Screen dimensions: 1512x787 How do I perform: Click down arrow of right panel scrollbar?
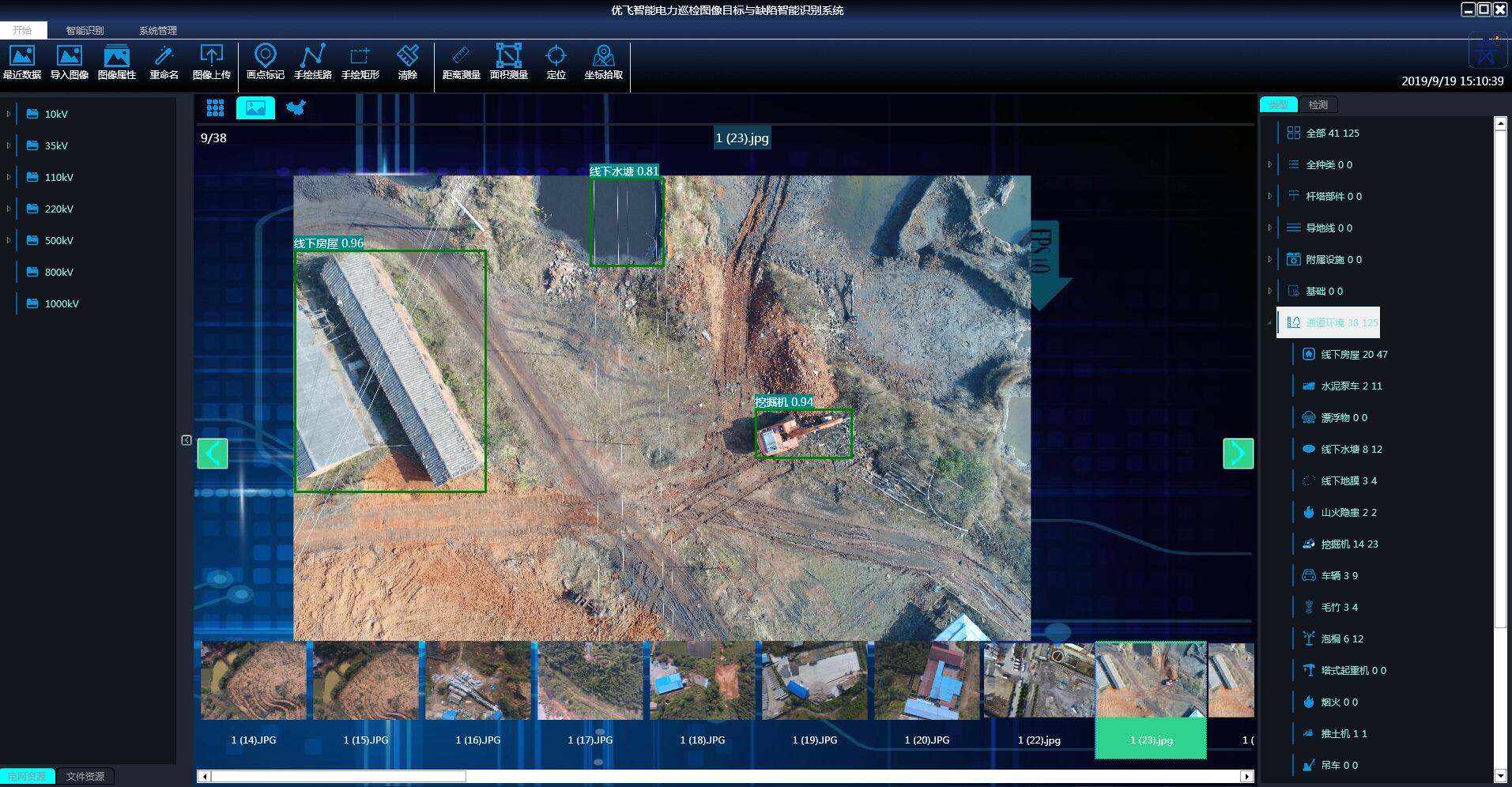(1501, 776)
